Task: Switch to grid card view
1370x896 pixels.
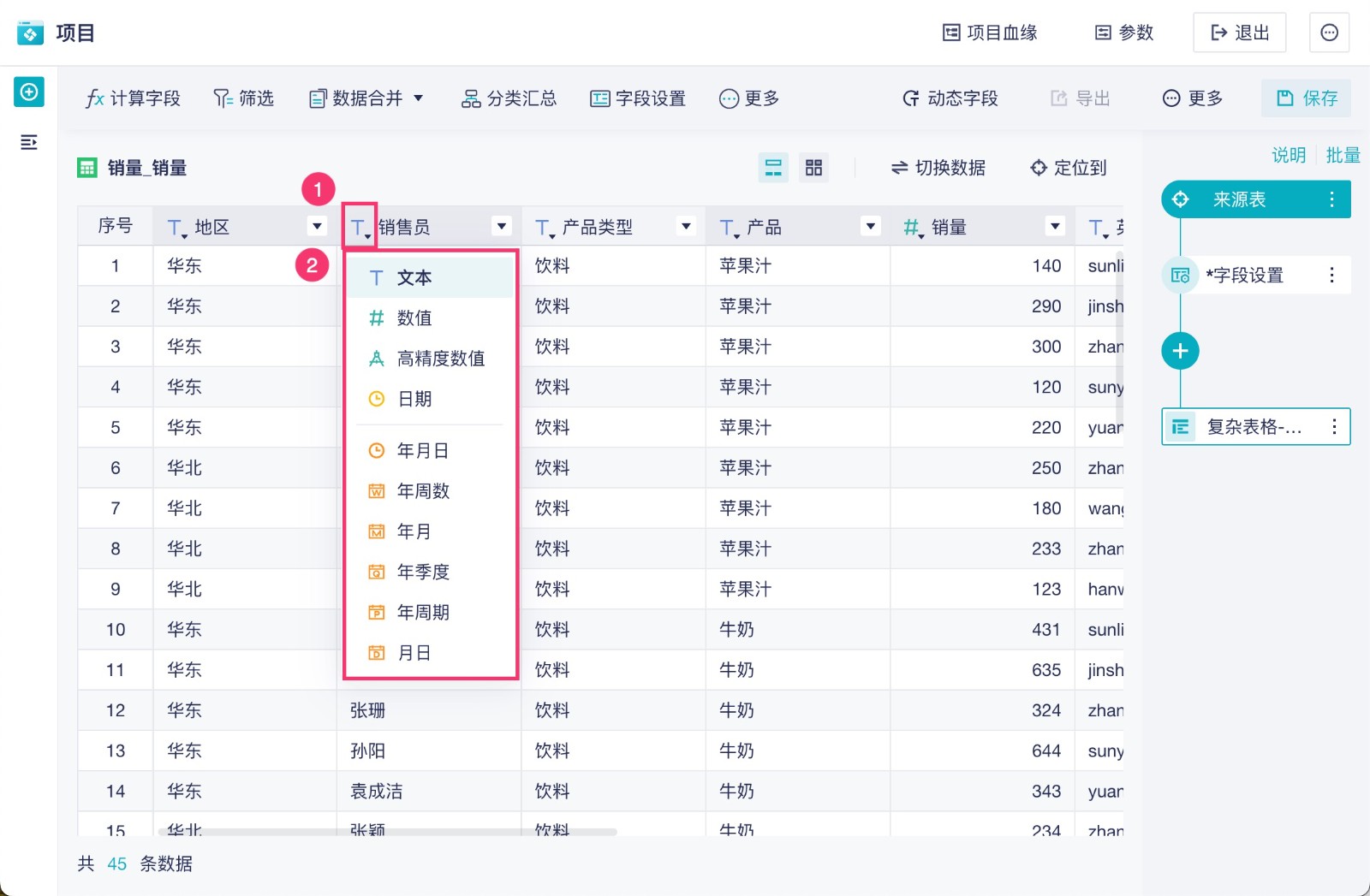Action: click(x=813, y=168)
